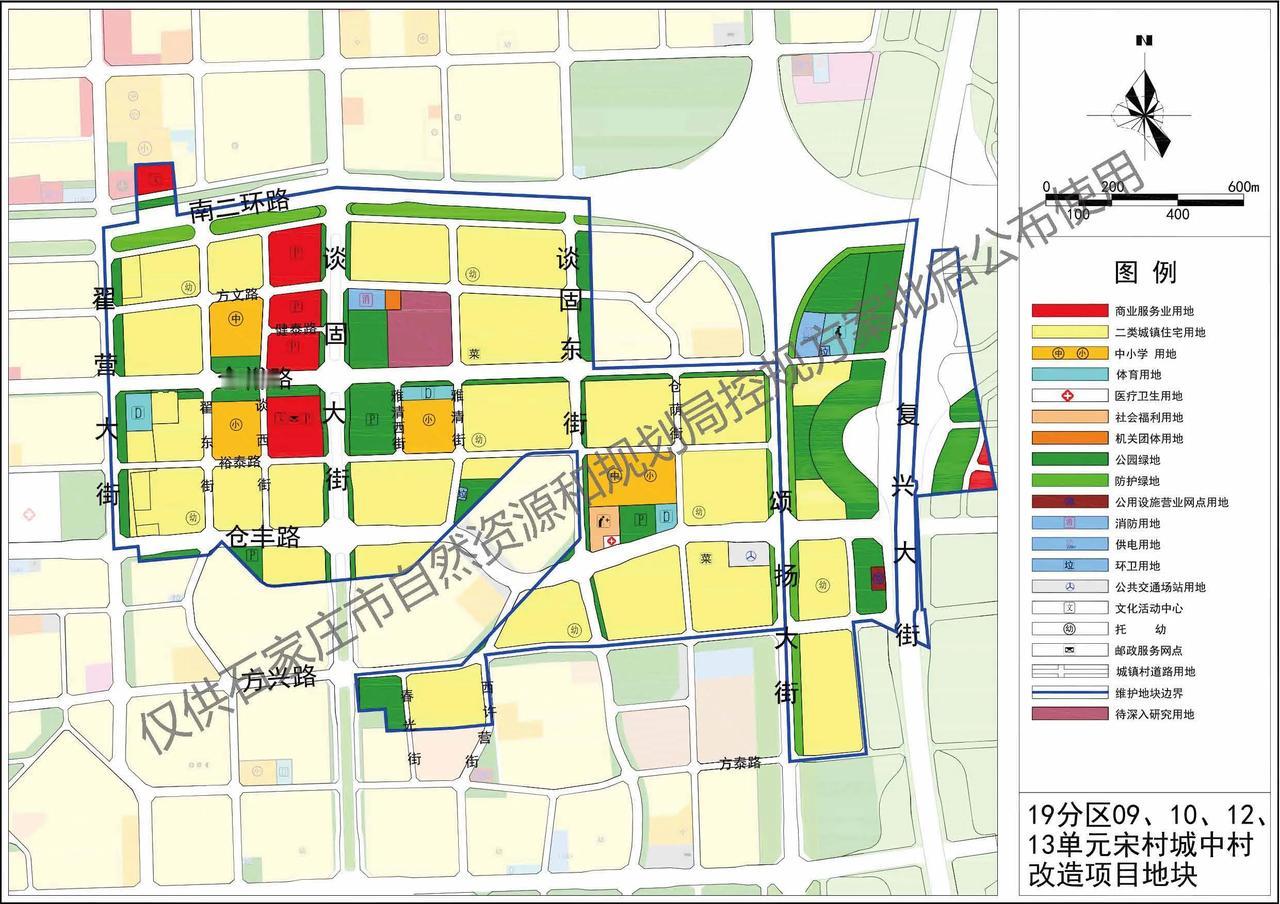
Task: Click the 仓丰路 road label
Action: (x=264, y=537)
